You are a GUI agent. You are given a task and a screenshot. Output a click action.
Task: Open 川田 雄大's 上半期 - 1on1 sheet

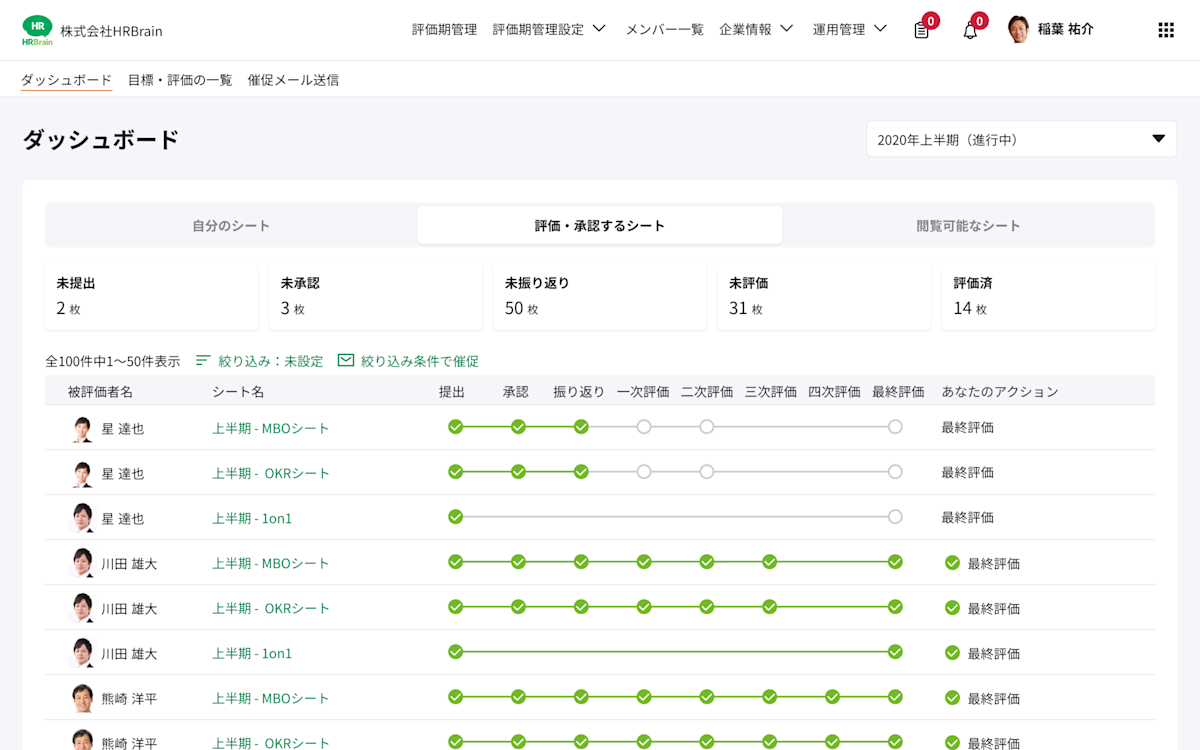[252, 653]
